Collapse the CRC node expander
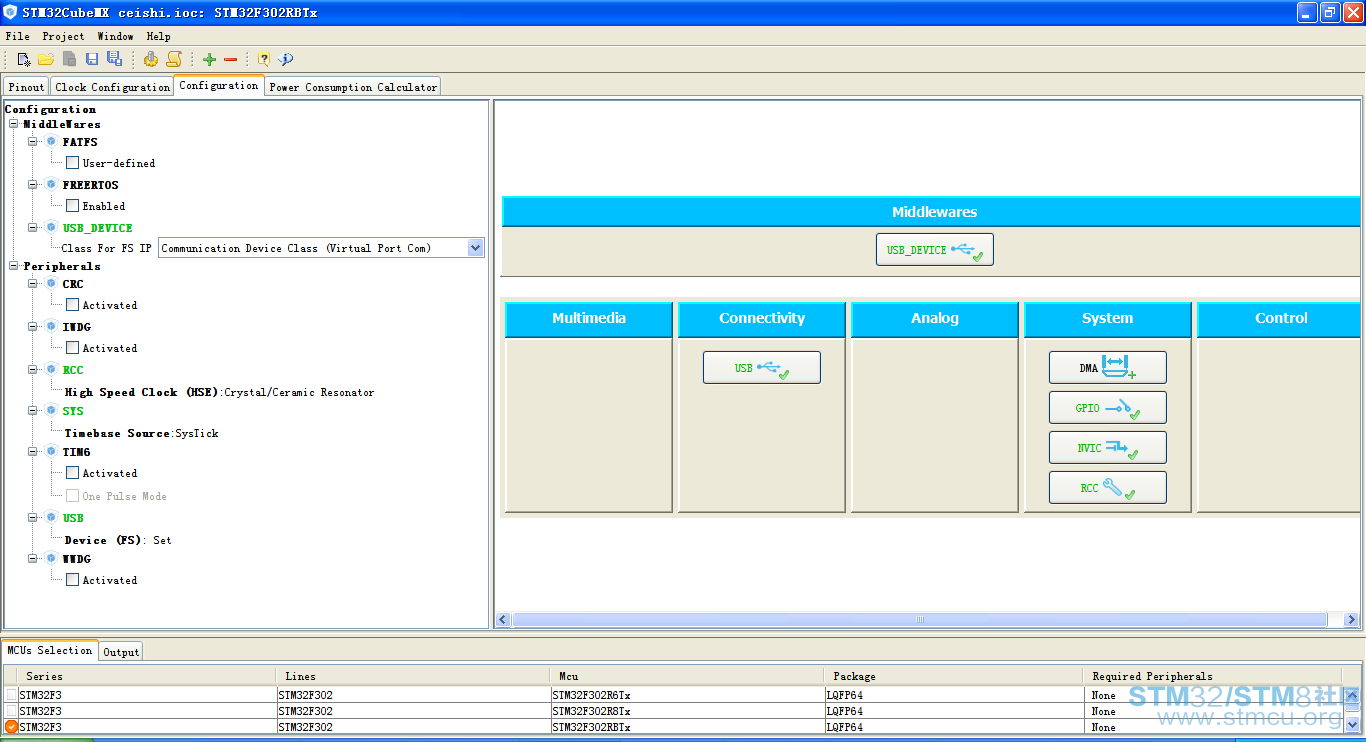 (33, 283)
